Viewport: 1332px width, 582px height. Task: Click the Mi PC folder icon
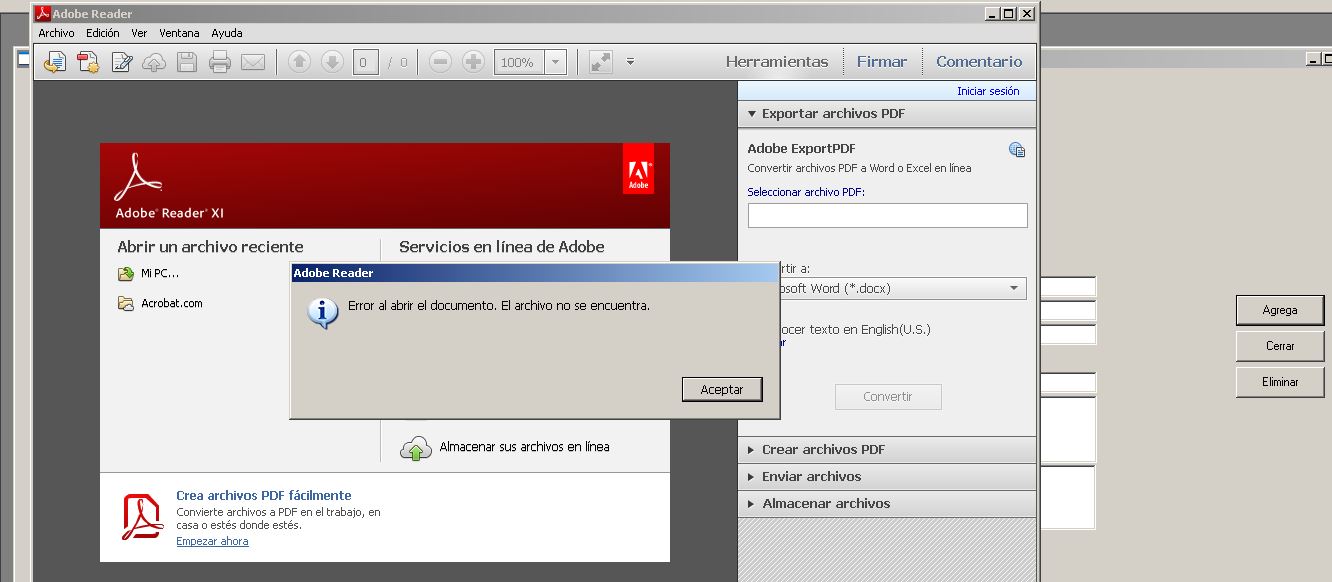(x=126, y=274)
